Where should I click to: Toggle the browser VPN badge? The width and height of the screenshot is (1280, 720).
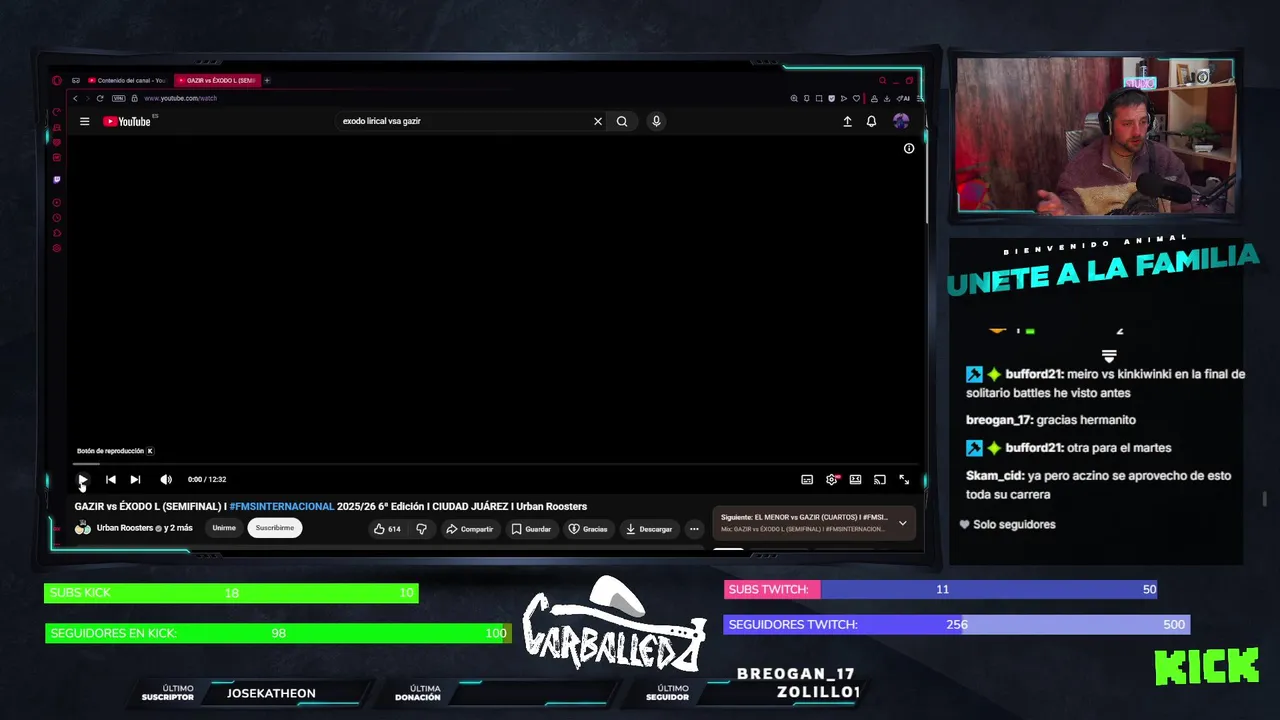[x=119, y=98]
